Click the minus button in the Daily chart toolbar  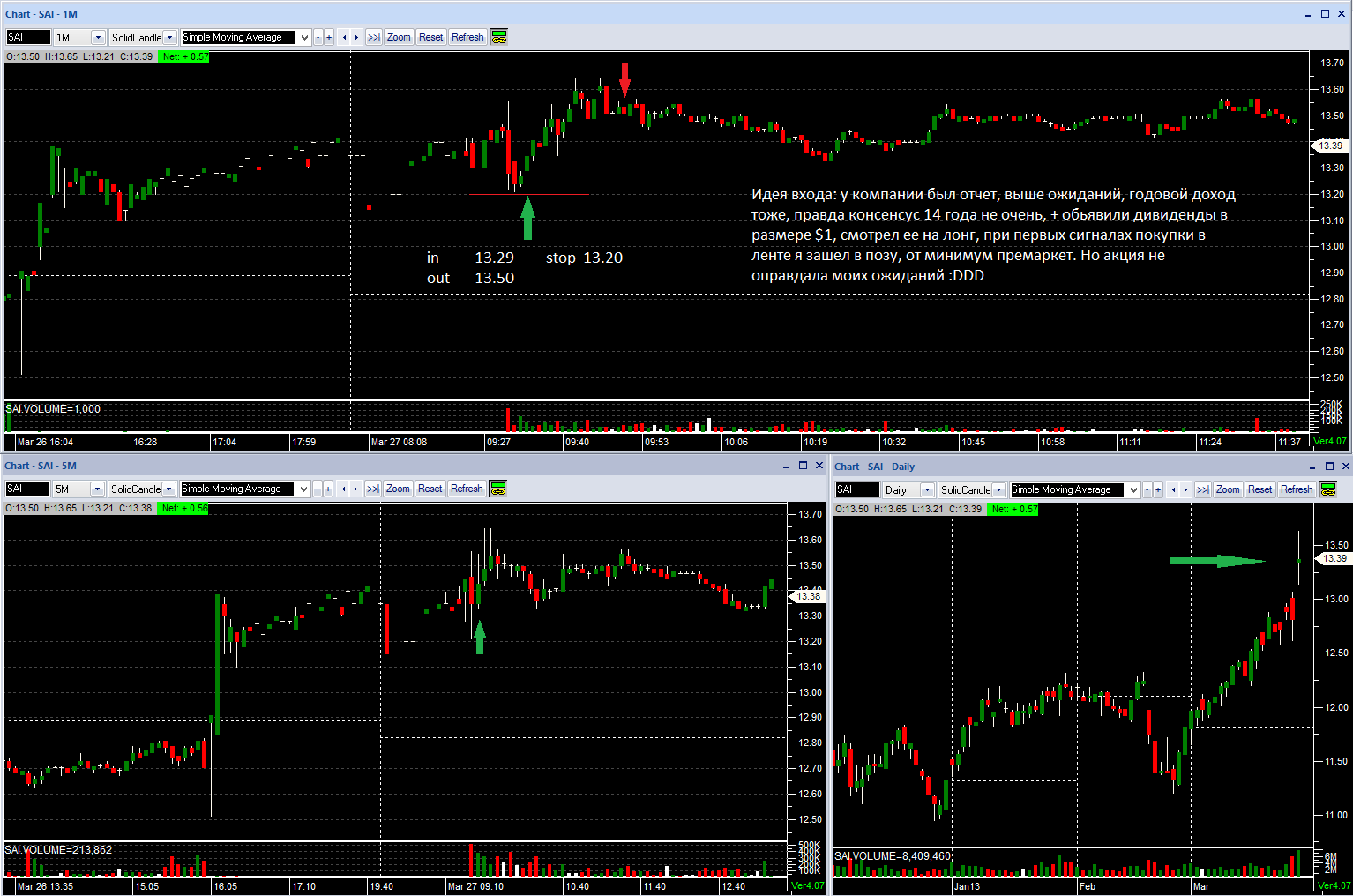click(x=1147, y=489)
